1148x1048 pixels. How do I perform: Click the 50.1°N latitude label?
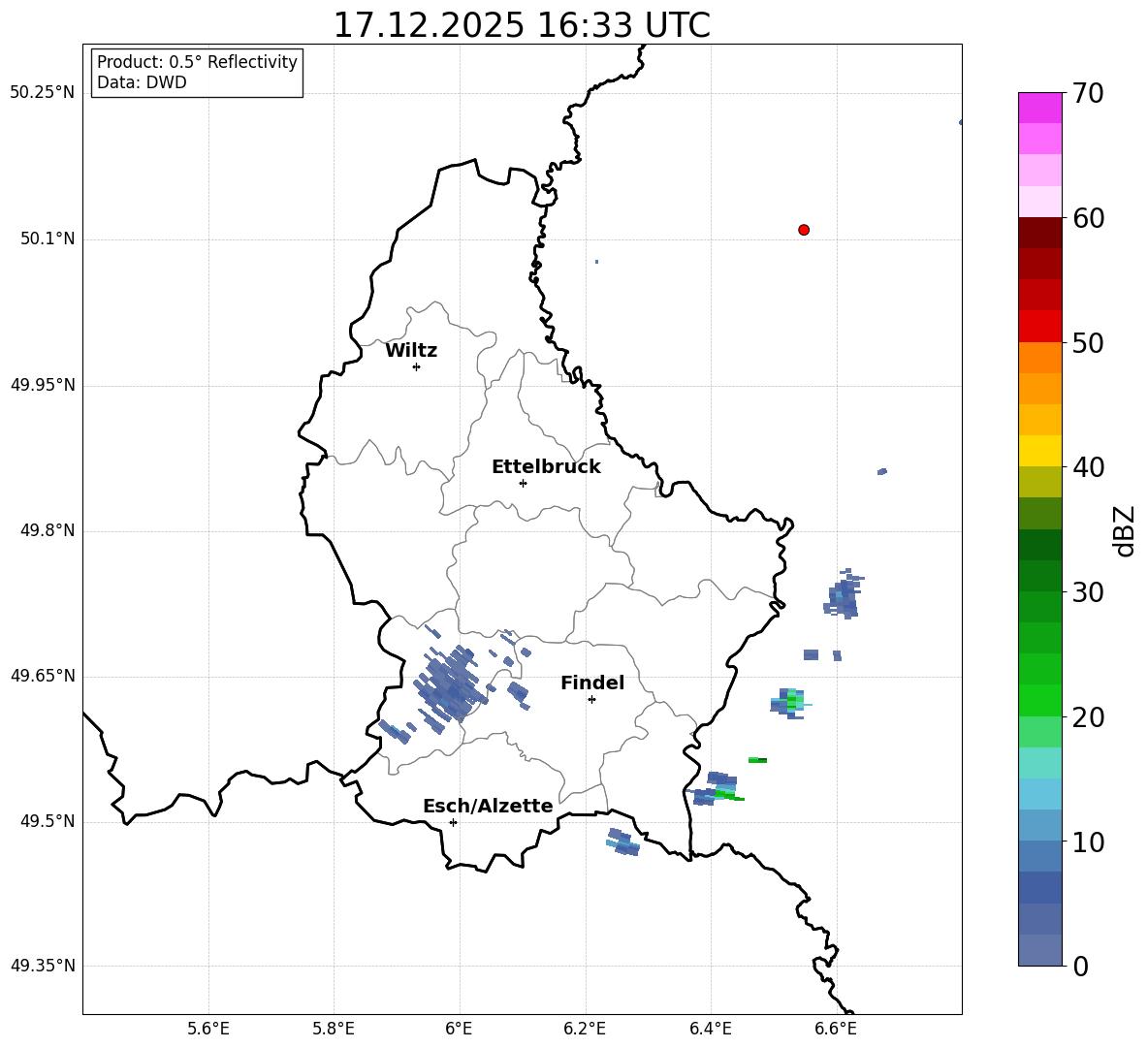(x=48, y=239)
